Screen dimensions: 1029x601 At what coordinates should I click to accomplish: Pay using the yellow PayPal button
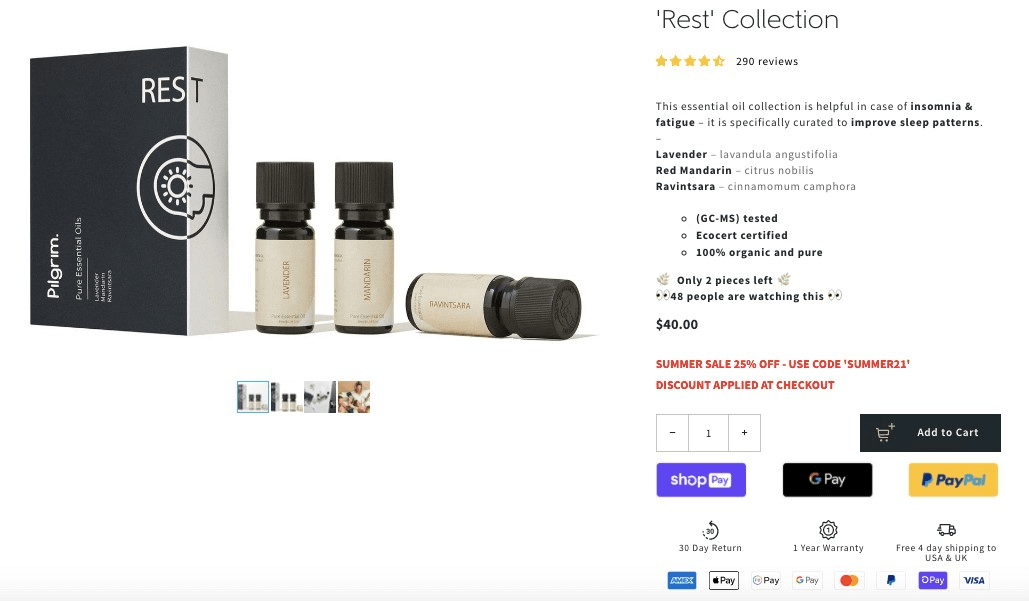point(953,480)
